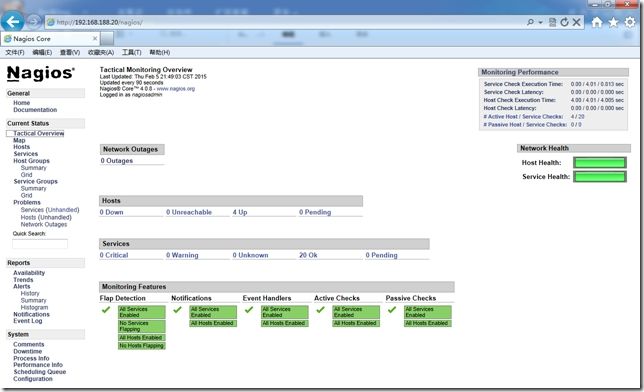Open browser settings gear icon
Image resolution: width=644 pixels, height=392 pixels.
pos(630,22)
